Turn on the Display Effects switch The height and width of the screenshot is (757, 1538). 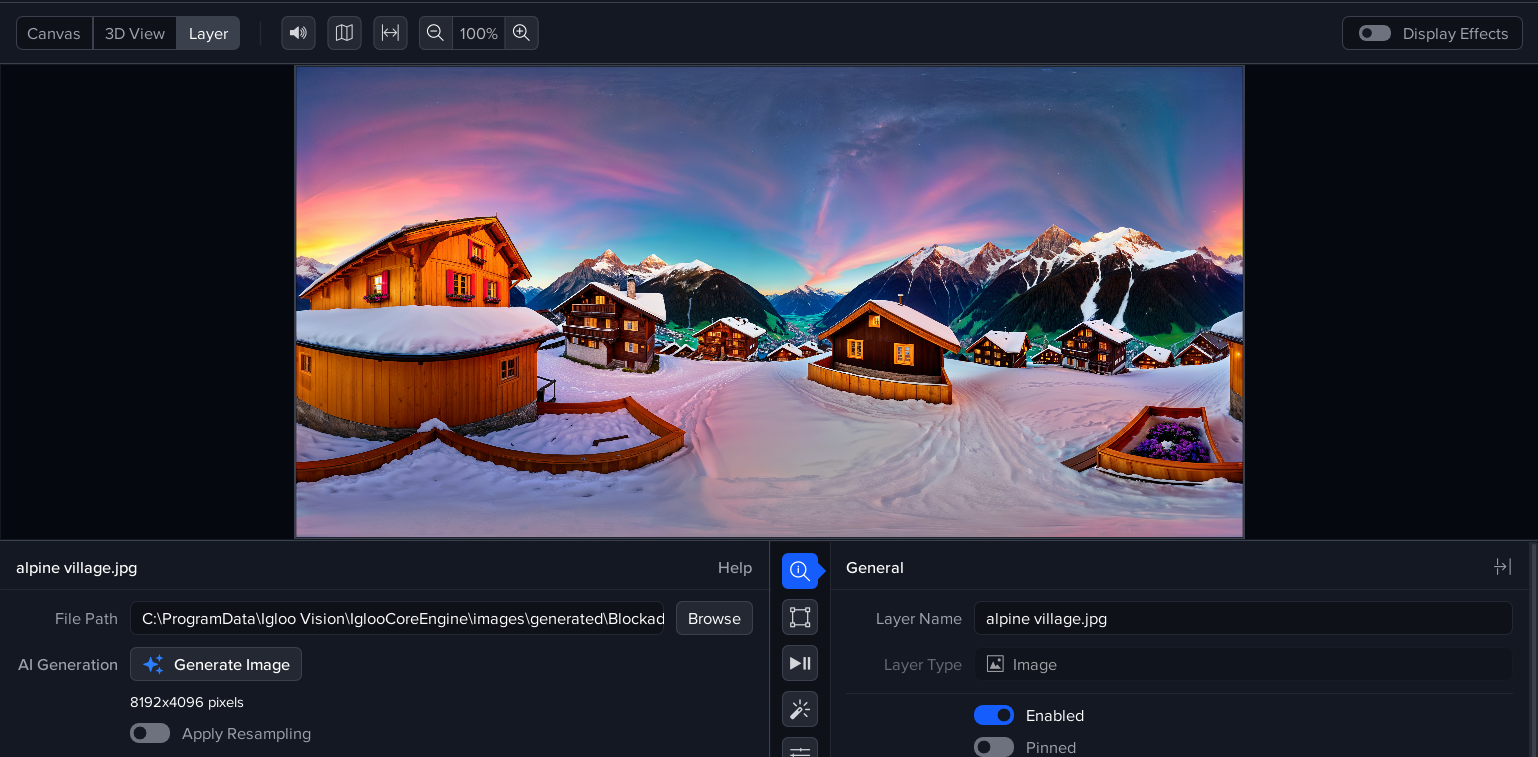pyautogui.click(x=1374, y=33)
